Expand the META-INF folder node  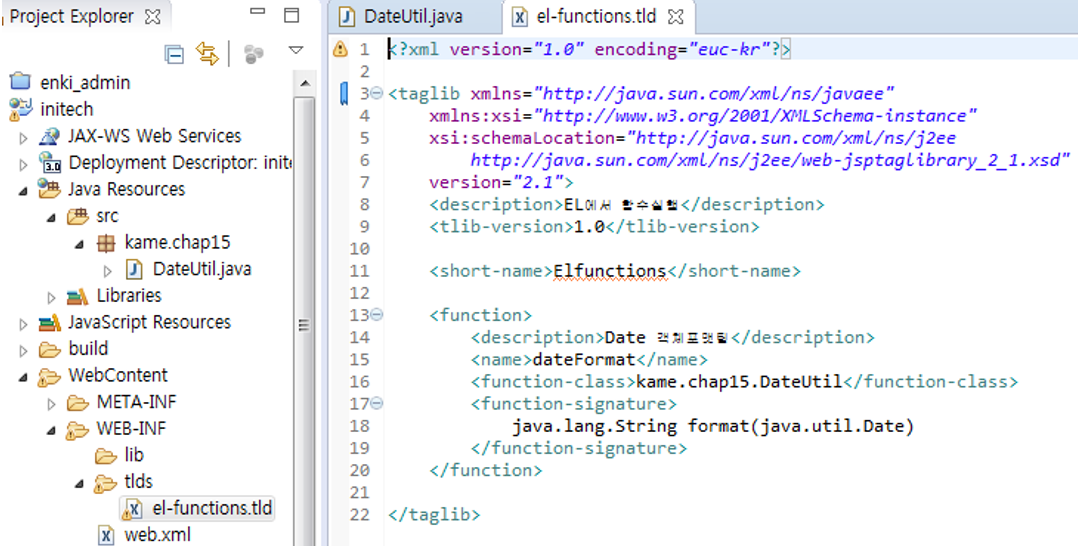click(52, 404)
